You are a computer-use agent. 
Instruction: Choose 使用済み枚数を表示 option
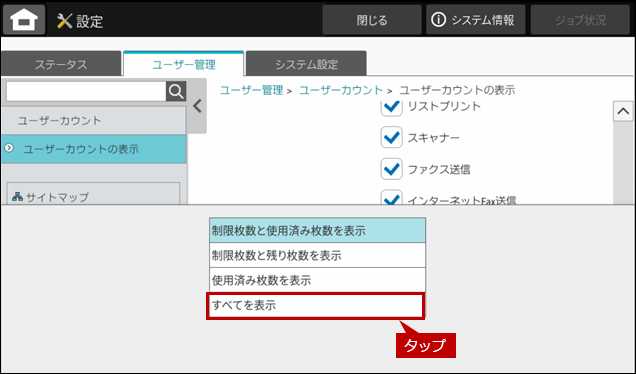[317, 280]
